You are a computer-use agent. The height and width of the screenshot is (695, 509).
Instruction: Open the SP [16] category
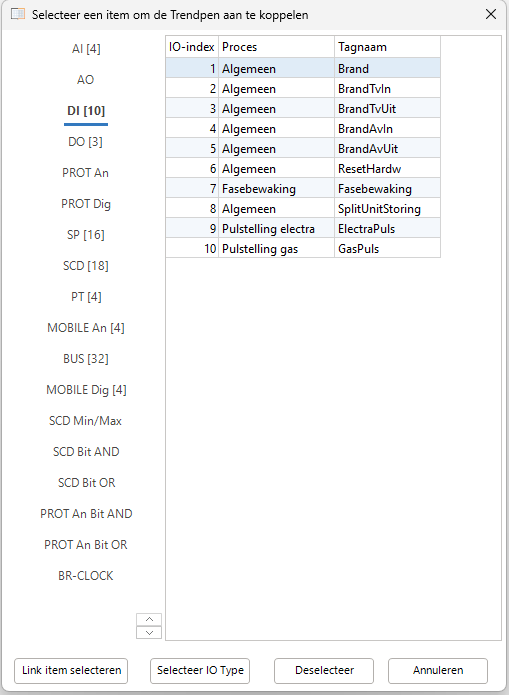pos(86,235)
